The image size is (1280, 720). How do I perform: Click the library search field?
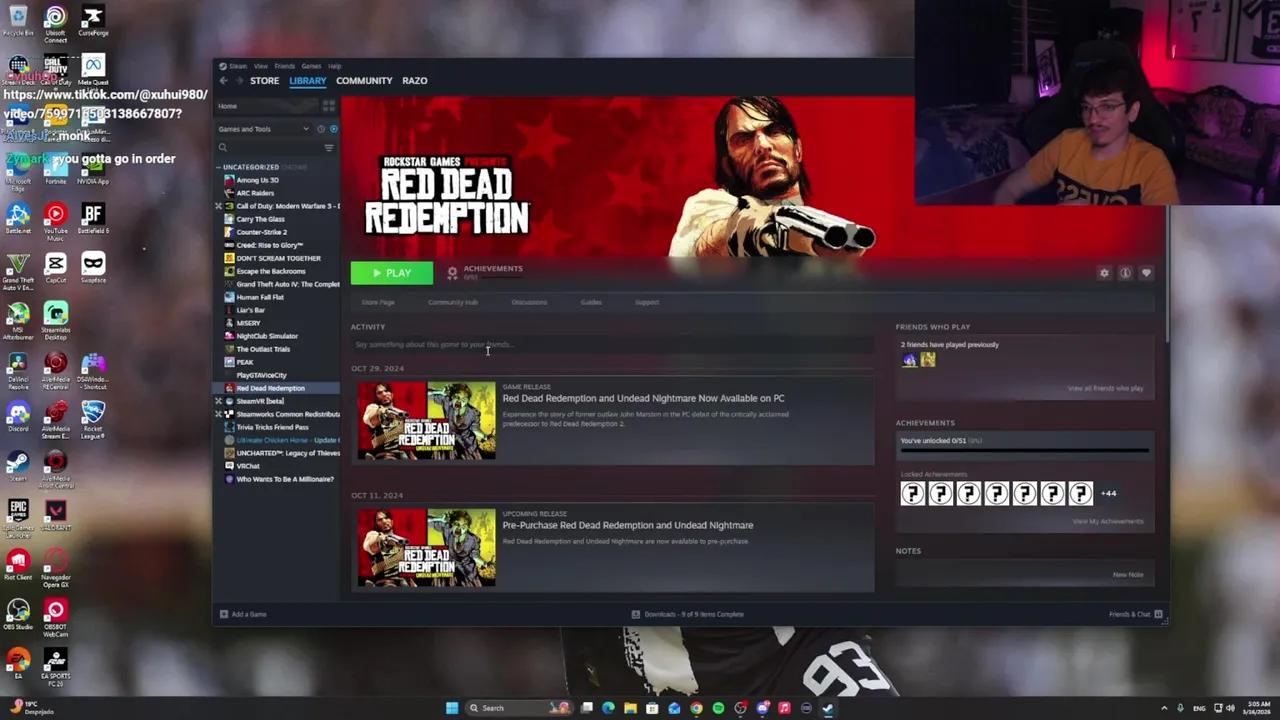(270, 148)
